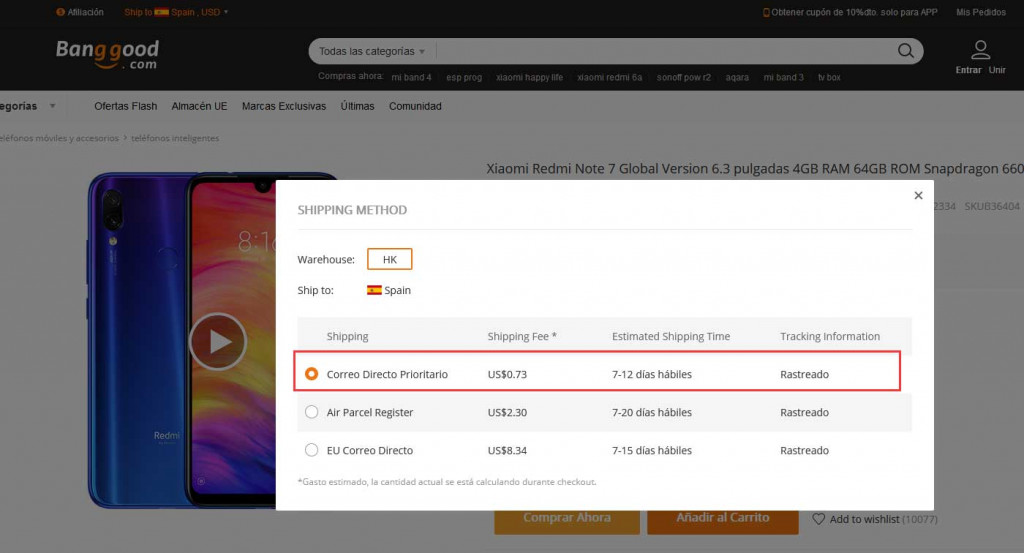This screenshot has width=1024, height=553.
Task: Click Afiliación link
Action: (x=86, y=12)
